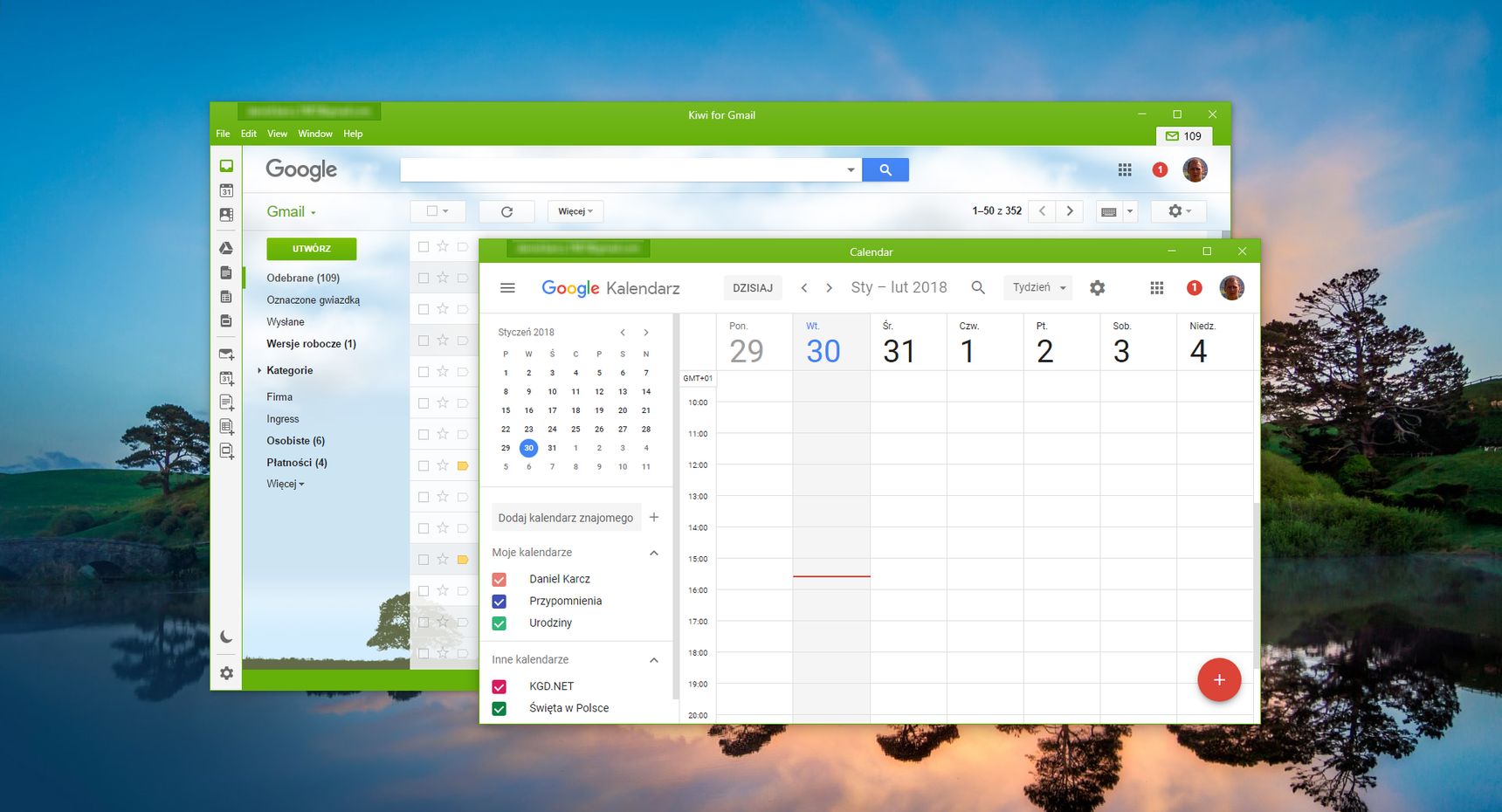Open the Calendar main menu hamburger
The image size is (1502, 812).
point(507,288)
